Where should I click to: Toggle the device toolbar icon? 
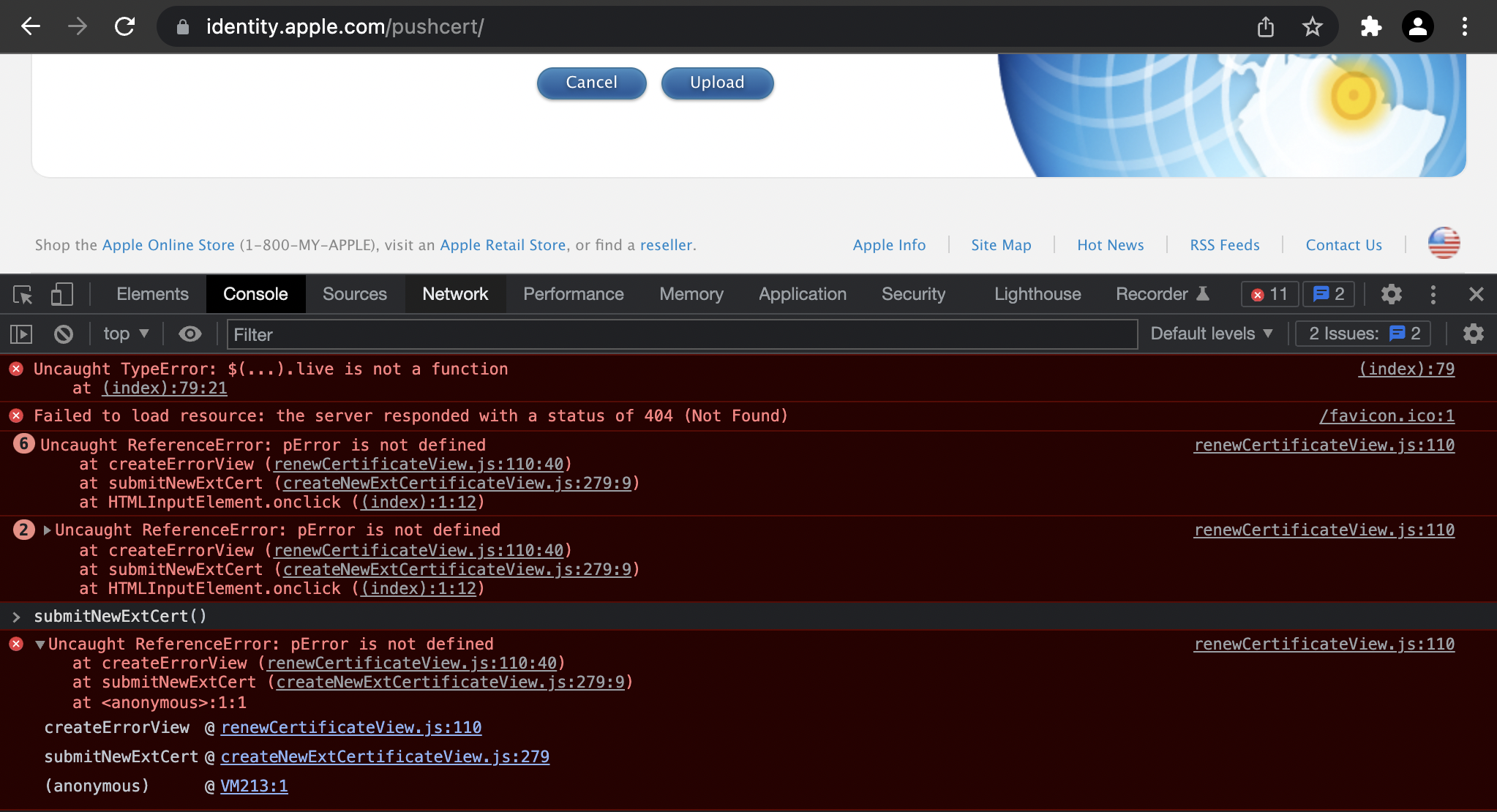click(x=61, y=294)
